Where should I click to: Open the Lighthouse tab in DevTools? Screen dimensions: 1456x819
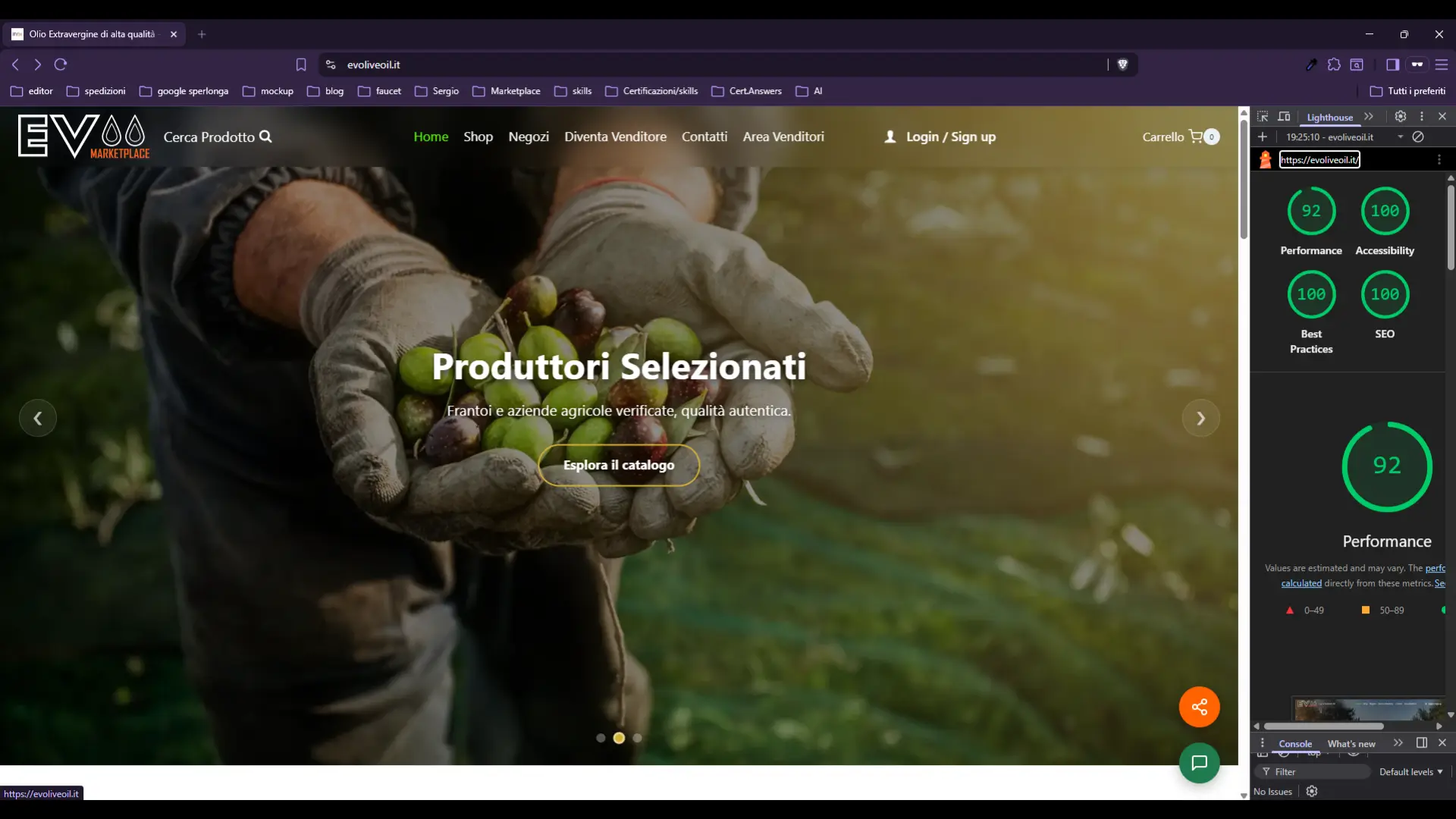1329,118
